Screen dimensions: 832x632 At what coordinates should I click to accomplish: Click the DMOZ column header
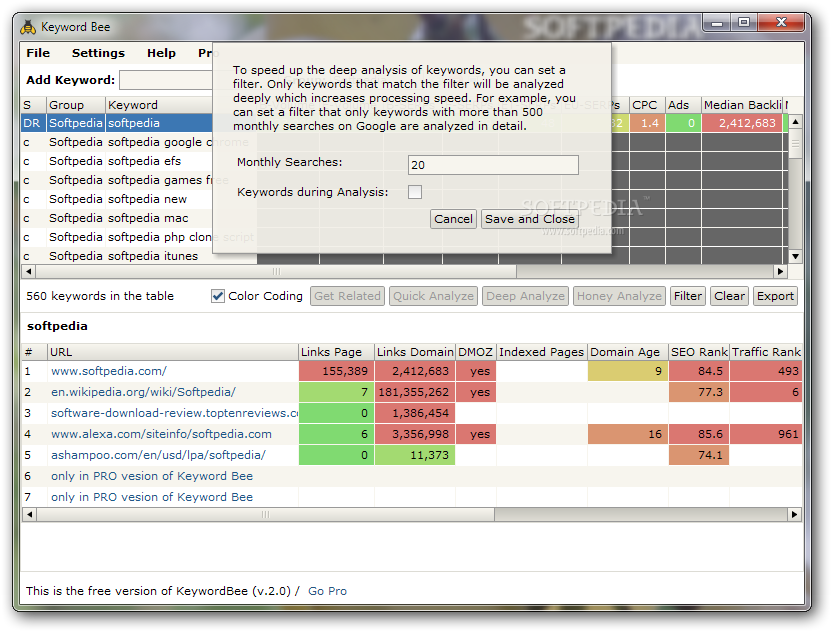476,352
